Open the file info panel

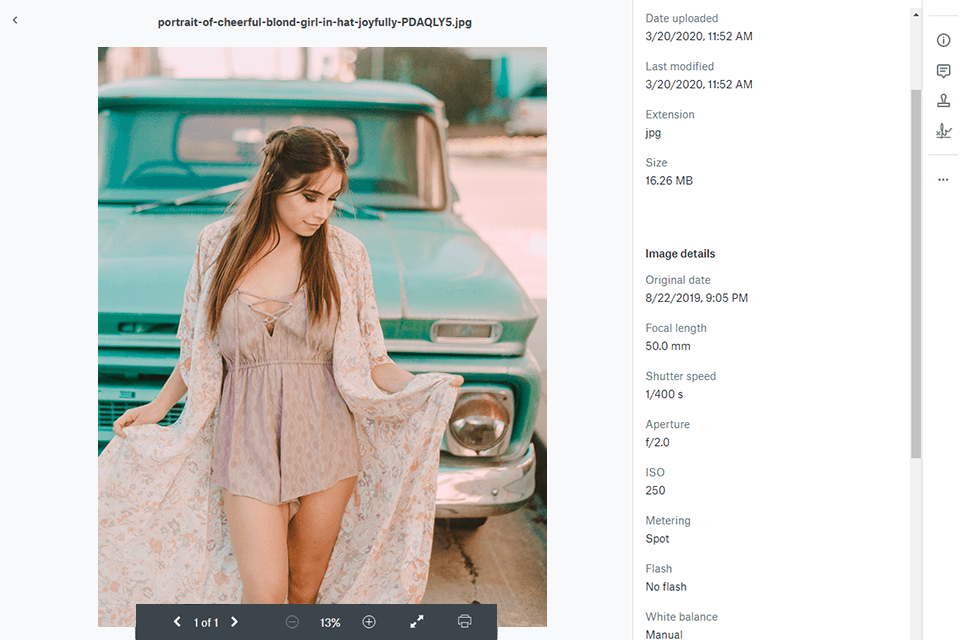click(943, 40)
